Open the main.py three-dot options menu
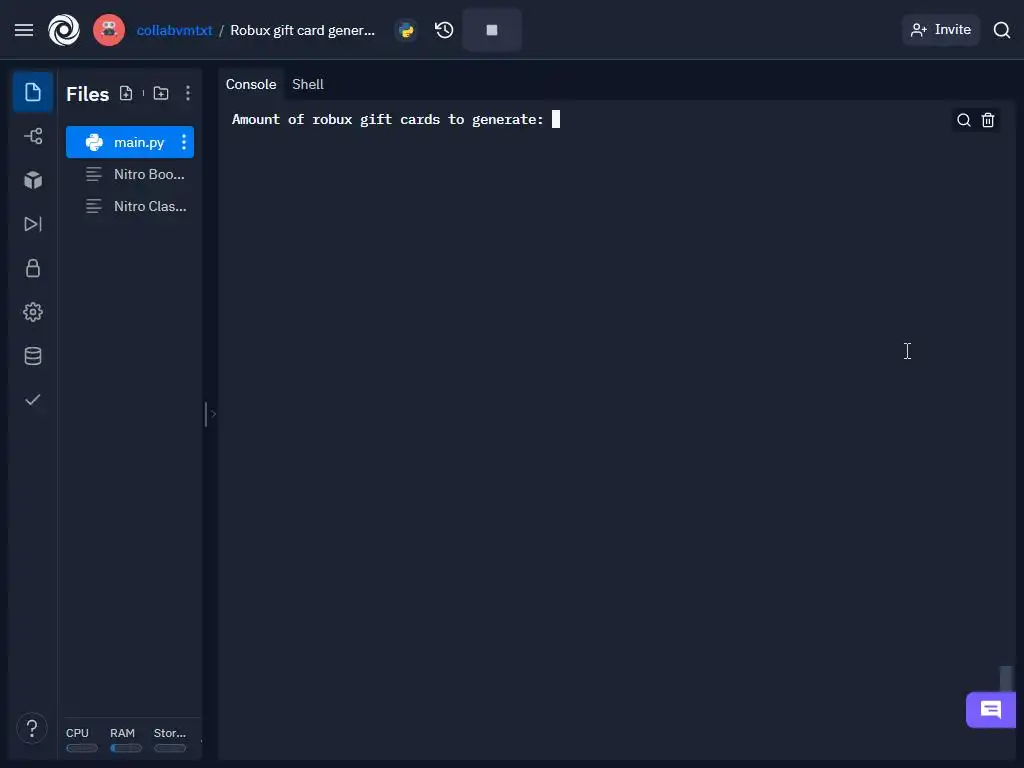Image resolution: width=1024 pixels, height=768 pixels. click(184, 142)
